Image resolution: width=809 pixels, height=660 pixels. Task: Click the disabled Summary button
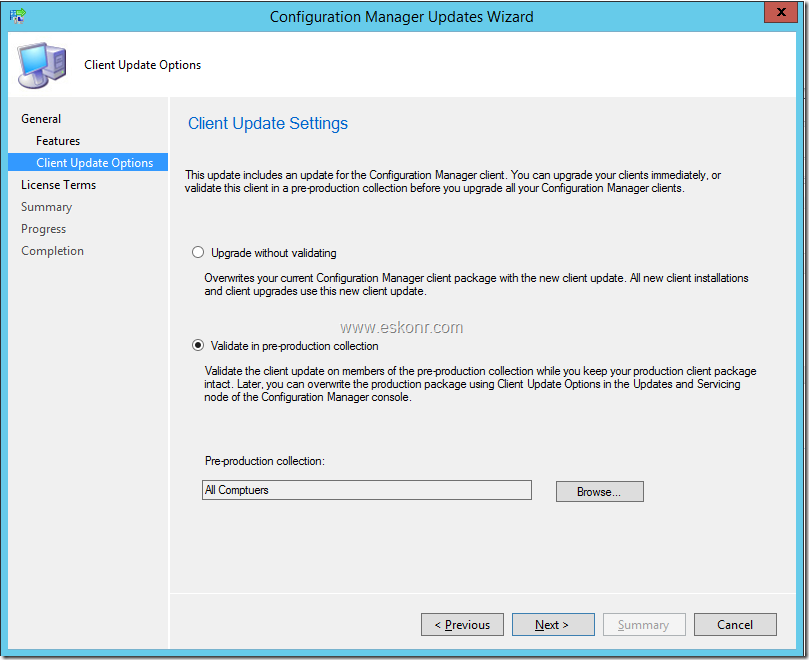coord(644,624)
